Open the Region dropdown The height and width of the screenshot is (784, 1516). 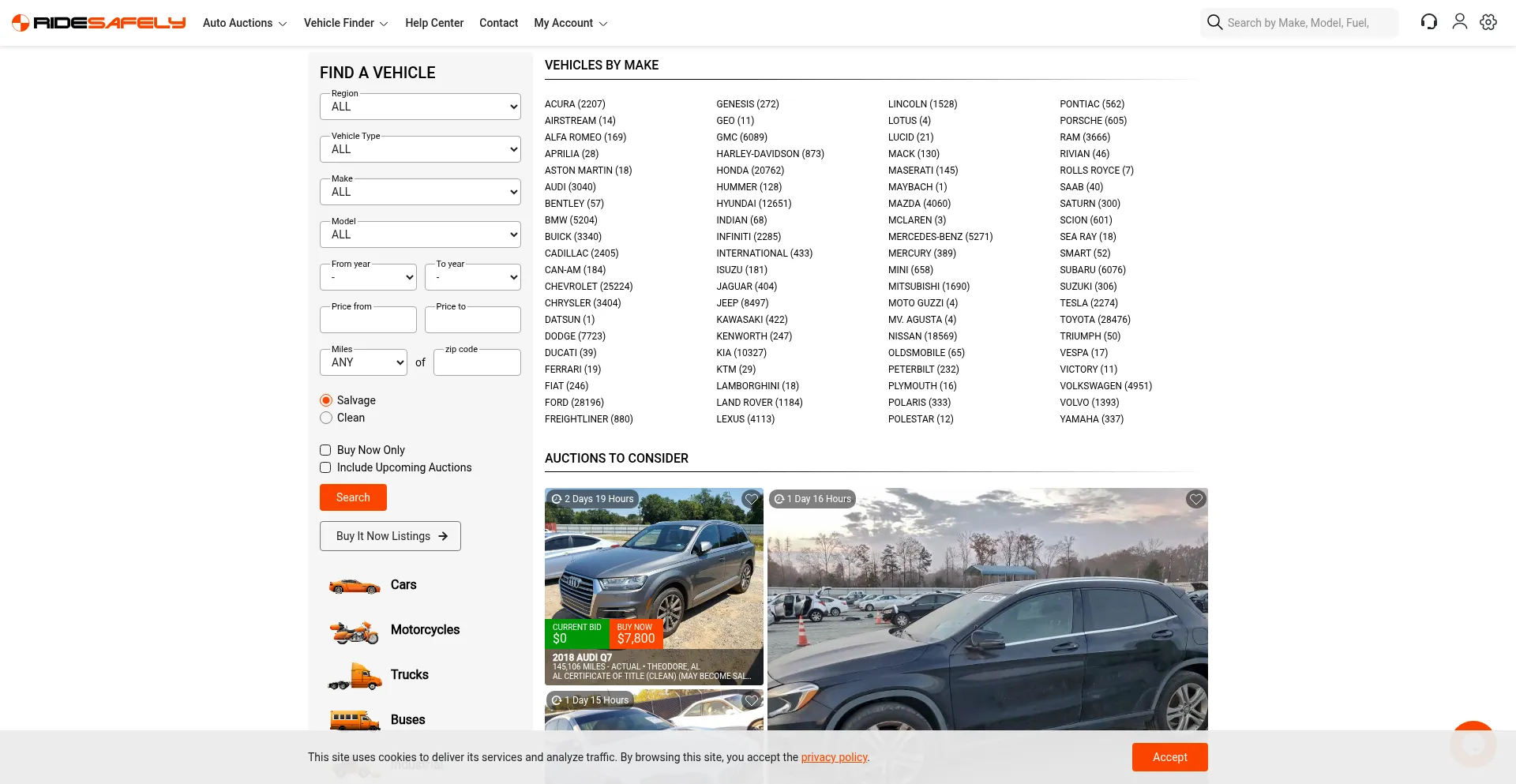click(420, 107)
